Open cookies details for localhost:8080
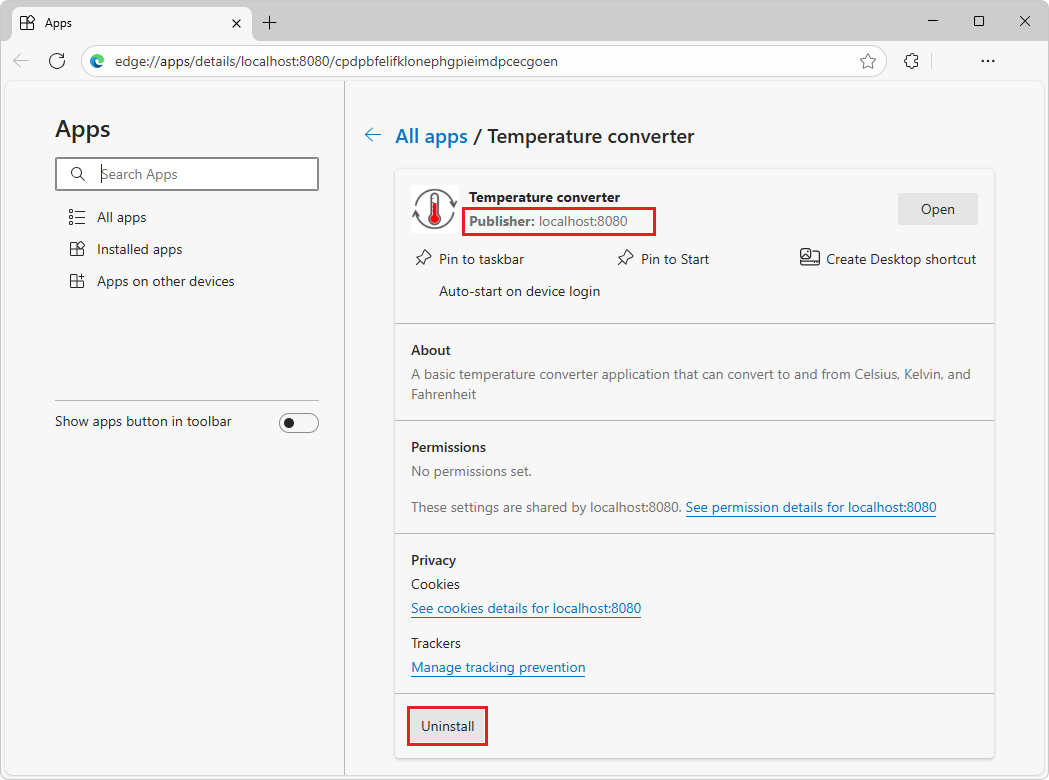Viewport: 1049px width, 780px height. [525, 608]
